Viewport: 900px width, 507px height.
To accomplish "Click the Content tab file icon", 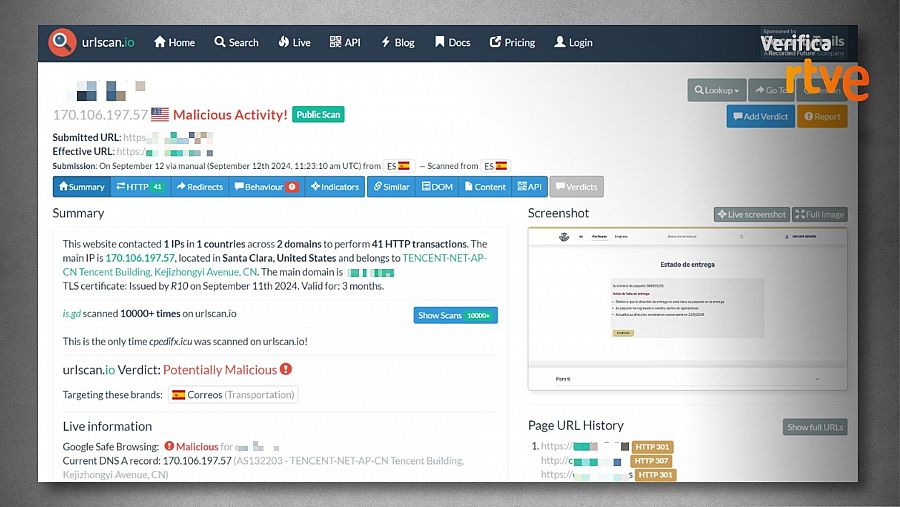I will click(468, 186).
